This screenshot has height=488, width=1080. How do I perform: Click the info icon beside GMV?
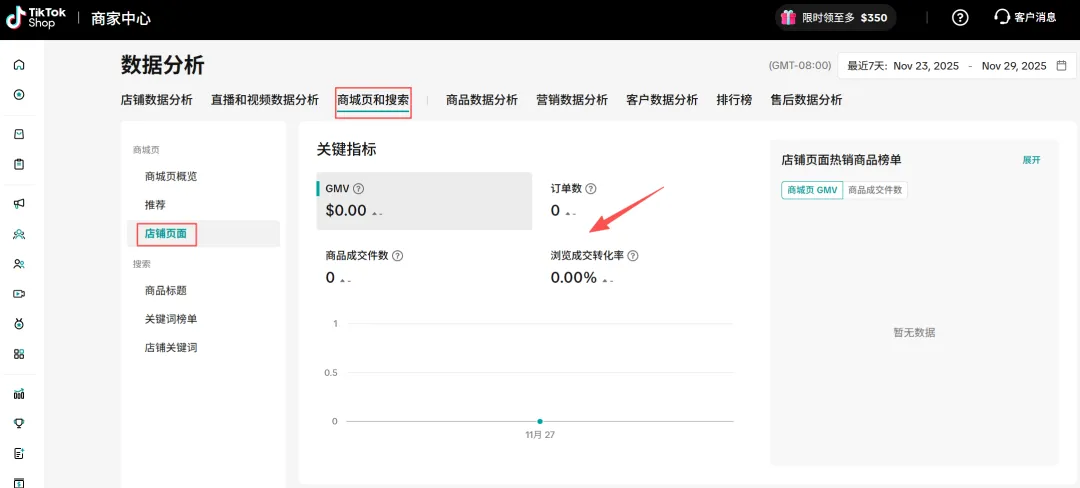359,189
